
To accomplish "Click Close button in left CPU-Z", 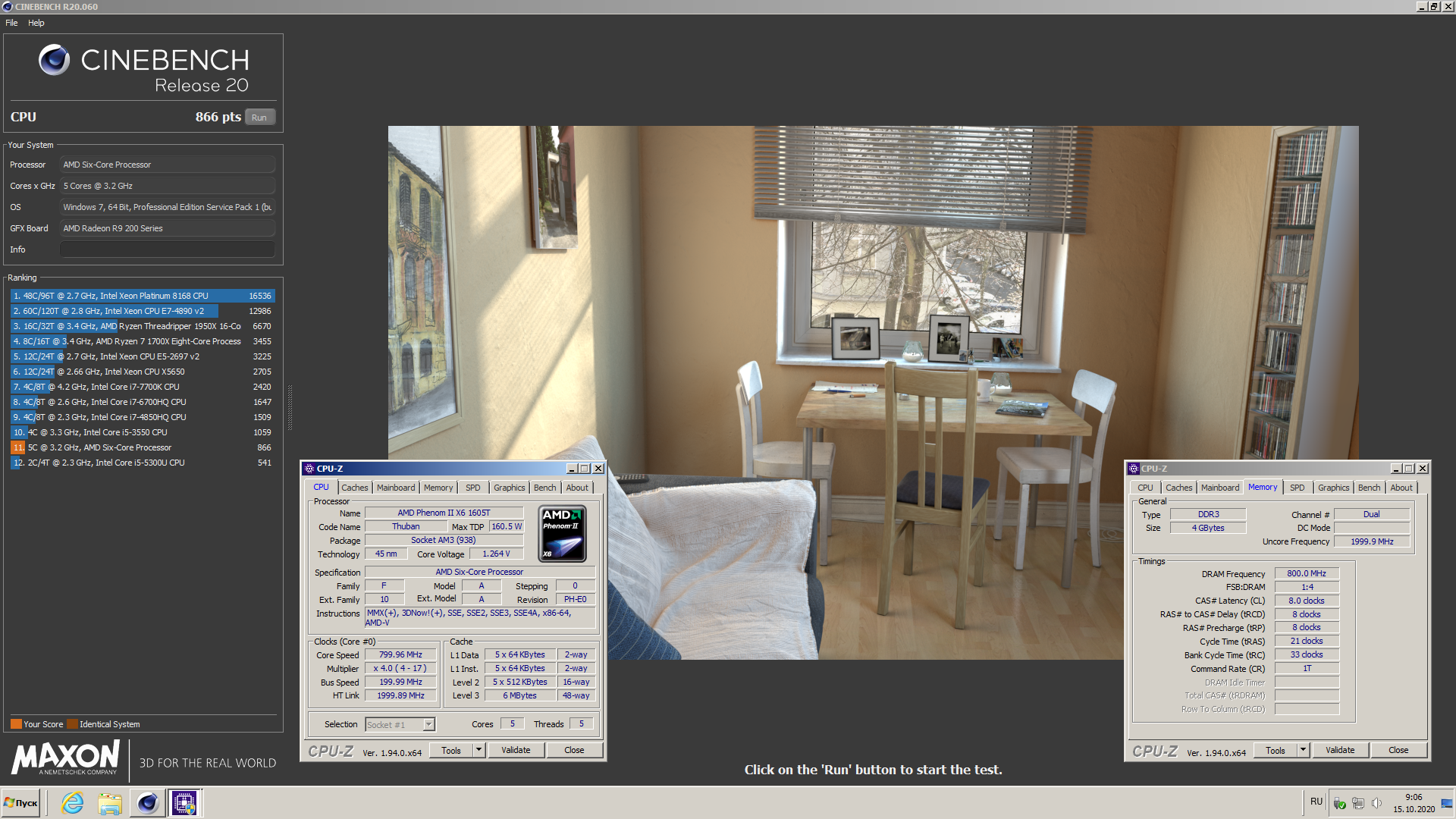I will [574, 750].
